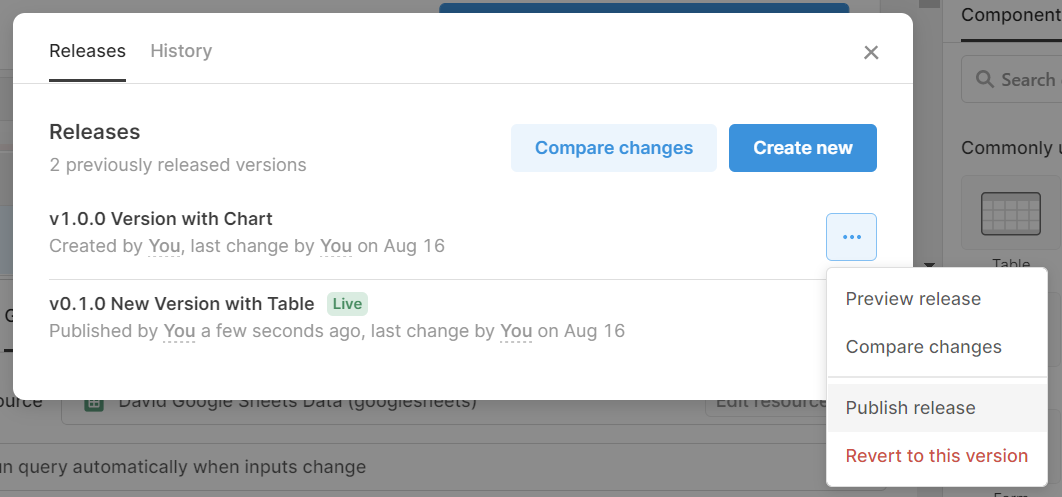Click "You" after "Created by"

coord(164,246)
